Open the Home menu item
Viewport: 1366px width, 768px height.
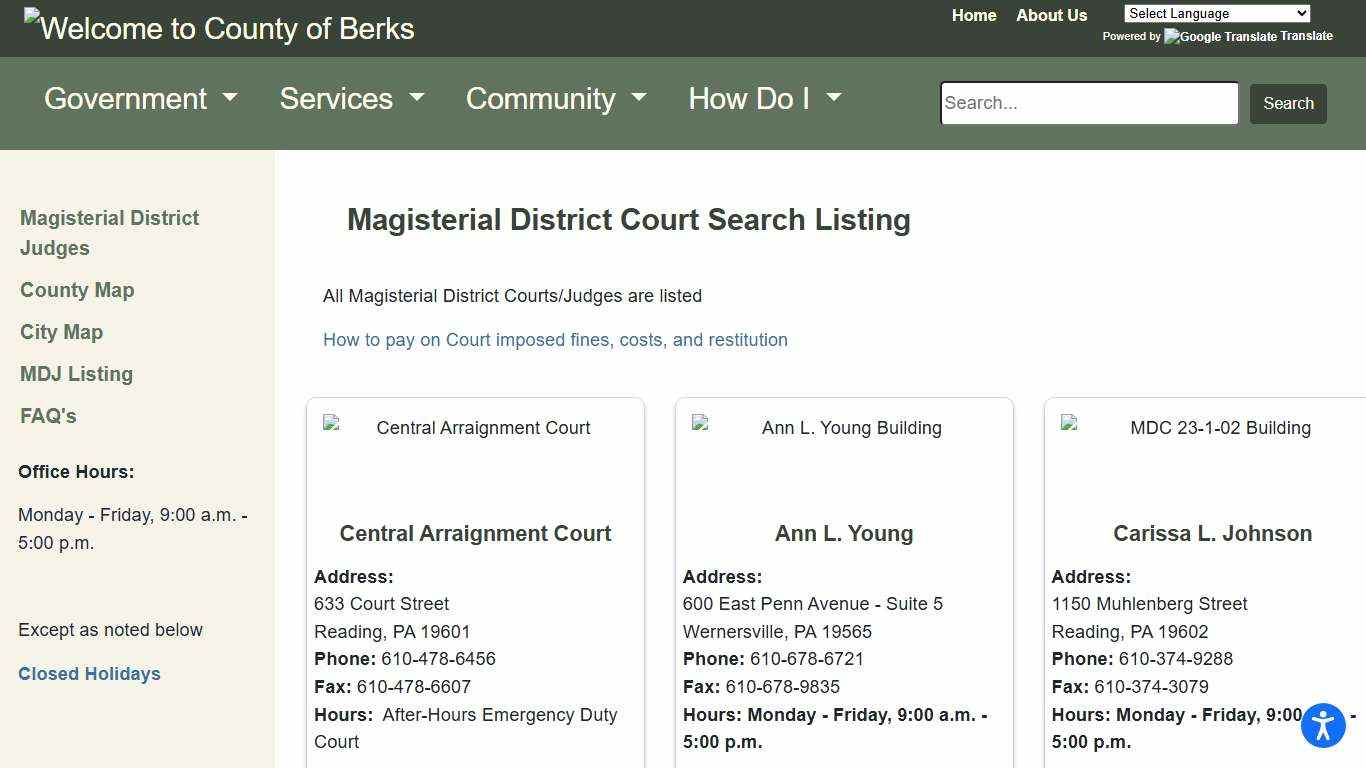[x=973, y=15]
